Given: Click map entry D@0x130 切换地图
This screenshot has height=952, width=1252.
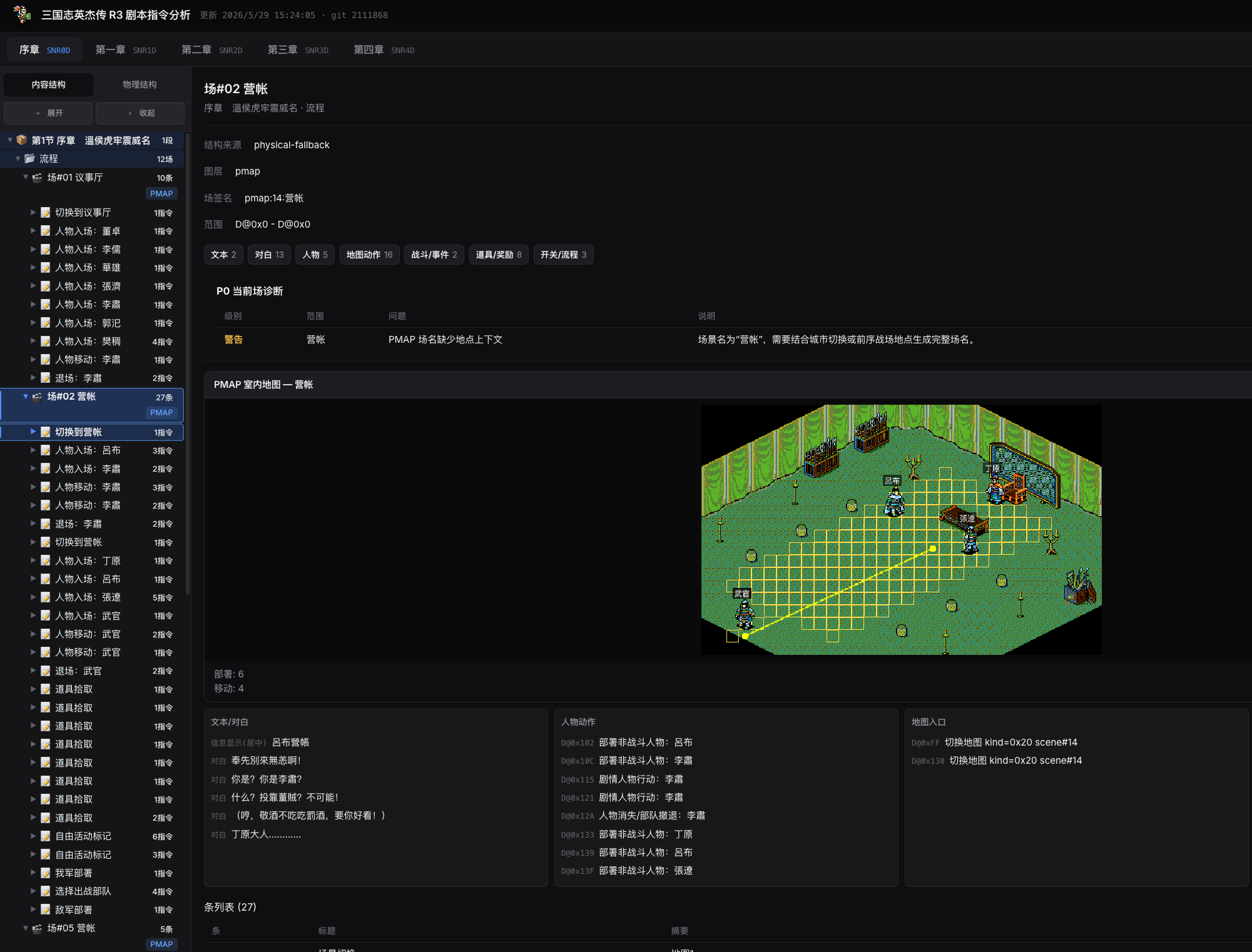Looking at the screenshot, I should pos(997,761).
